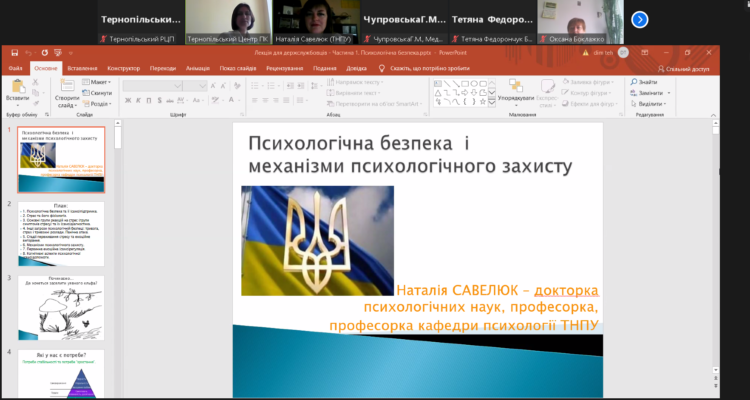Open the Виділити select dropdown
The height and width of the screenshot is (400, 750).
[x=649, y=104]
